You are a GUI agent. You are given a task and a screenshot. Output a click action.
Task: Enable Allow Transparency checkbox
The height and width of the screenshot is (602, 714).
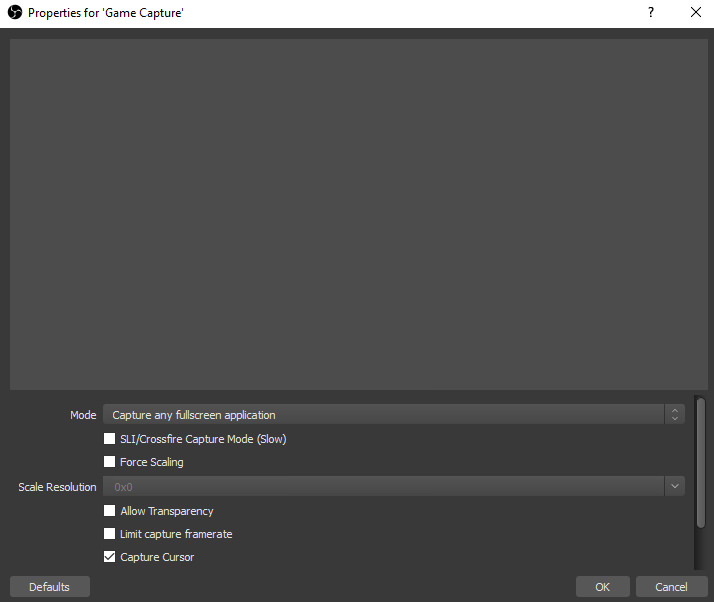click(x=109, y=510)
